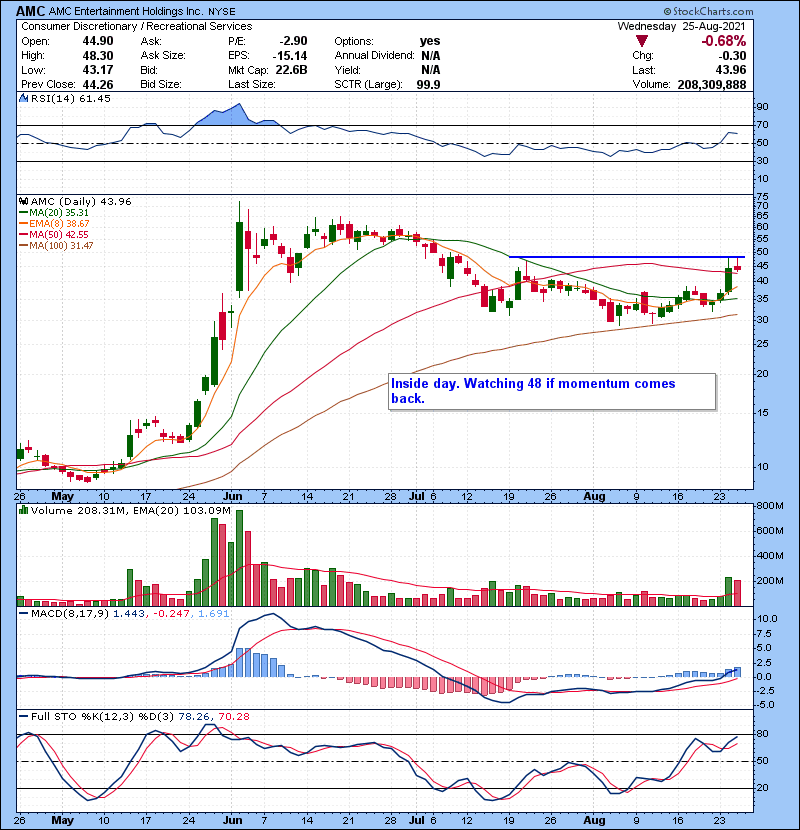This screenshot has width=800, height=830.
Task: Click the EMA(8) 38.67 legend entry
Action: (x=54, y=224)
